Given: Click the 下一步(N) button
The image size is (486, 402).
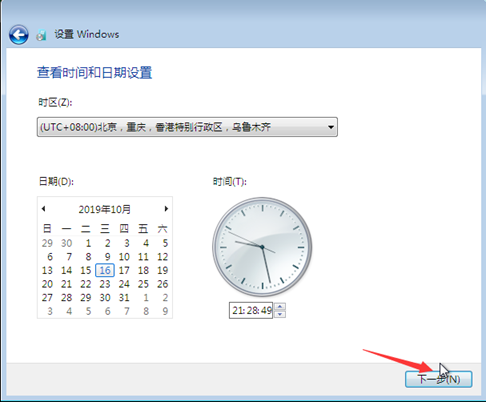Looking at the screenshot, I should tap(438, 379).
